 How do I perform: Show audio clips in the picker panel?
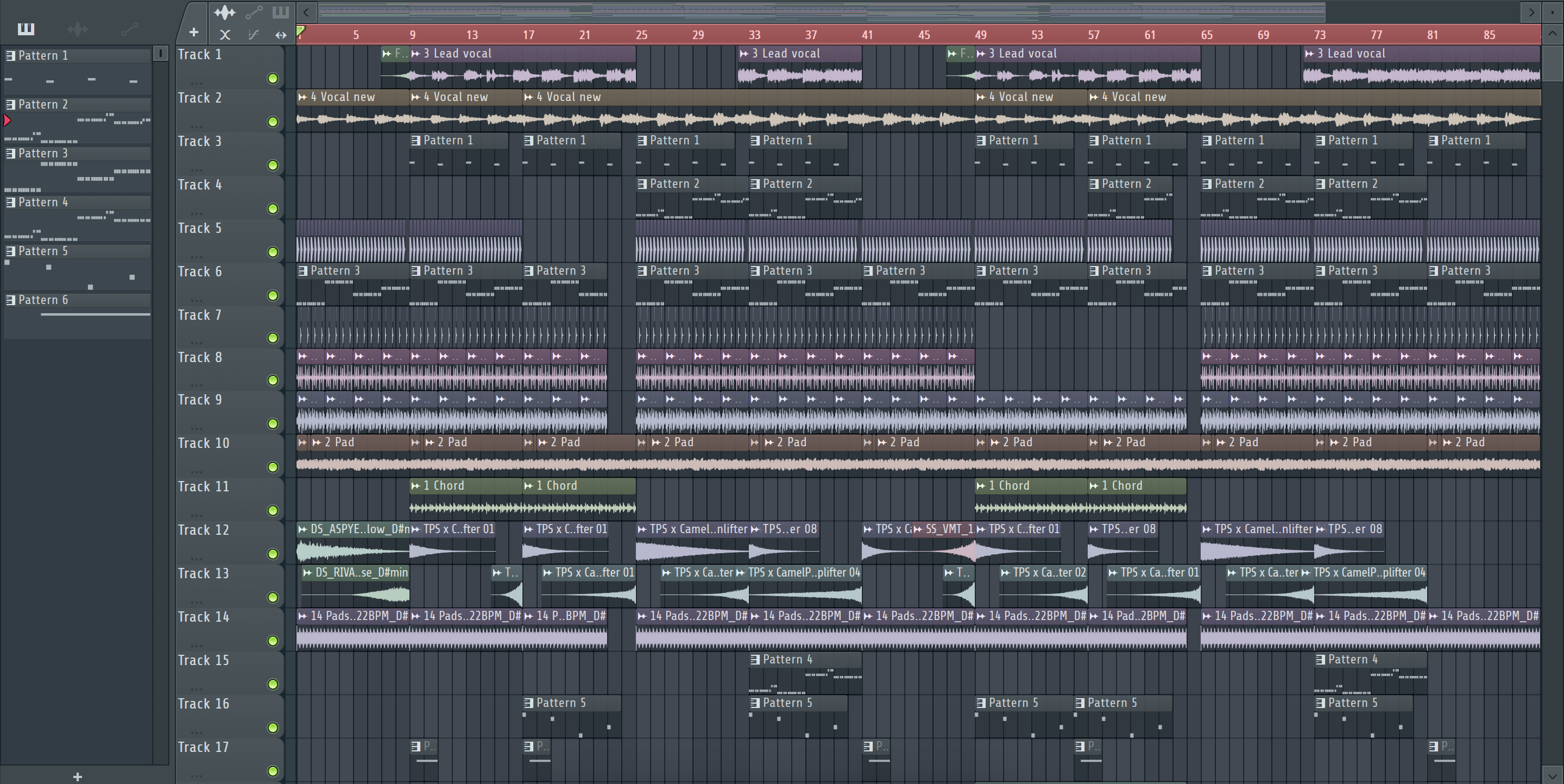(78, 29)
